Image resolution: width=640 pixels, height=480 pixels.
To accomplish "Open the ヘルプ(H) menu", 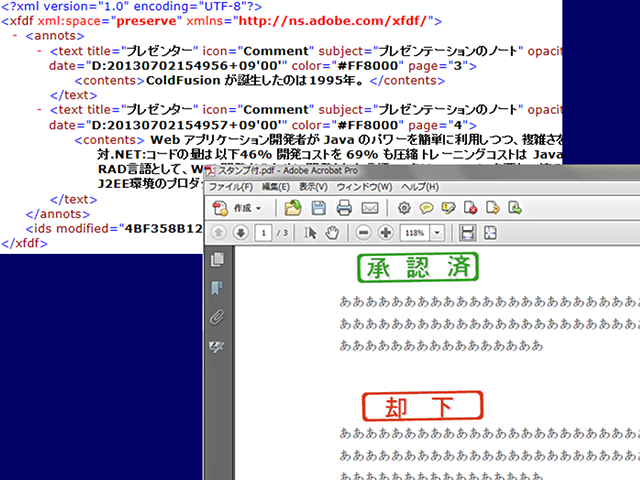I will (x=420, y=187).
